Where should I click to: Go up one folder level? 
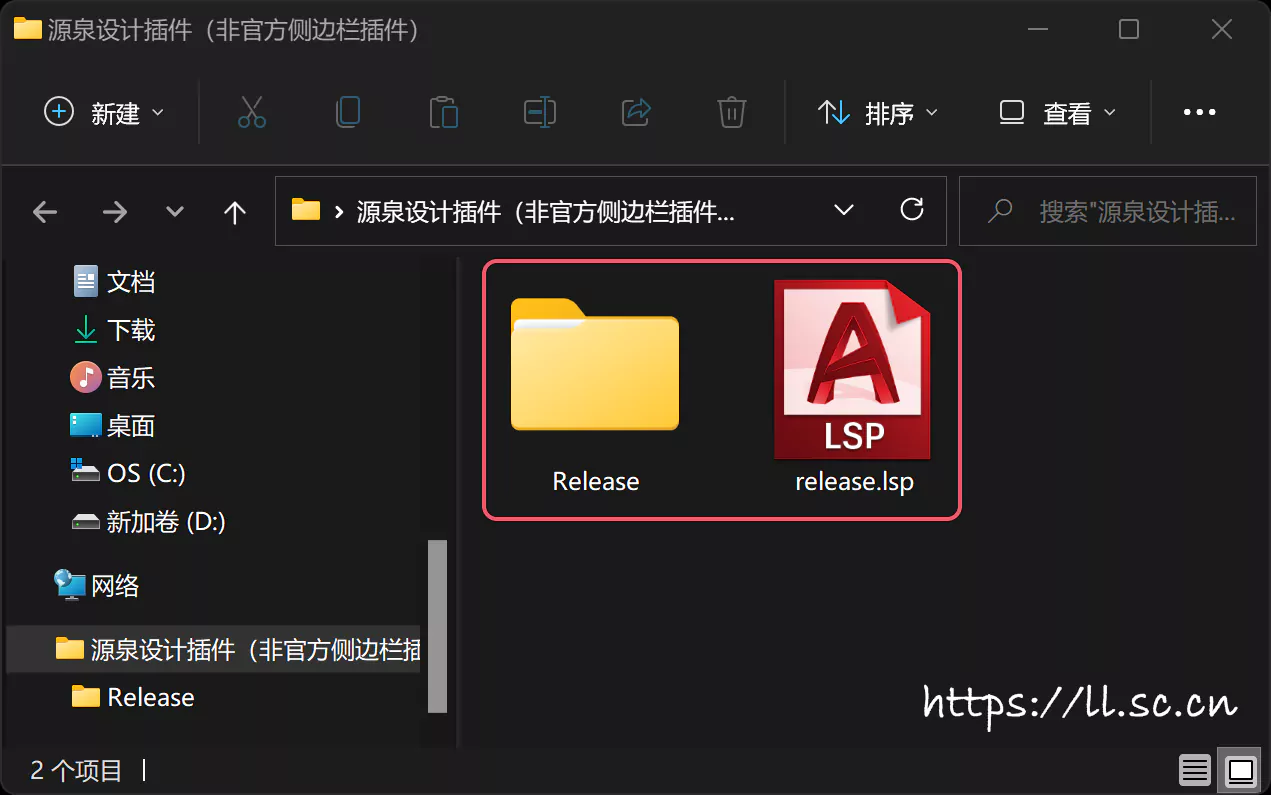[x=235, y=212]
